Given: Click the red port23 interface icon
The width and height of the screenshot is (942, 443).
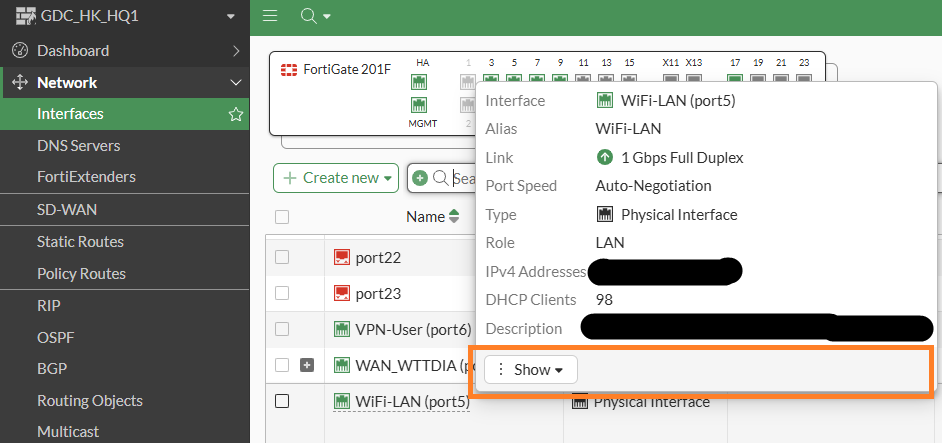Looking at the screenshot, I should [x=342, y=294].
